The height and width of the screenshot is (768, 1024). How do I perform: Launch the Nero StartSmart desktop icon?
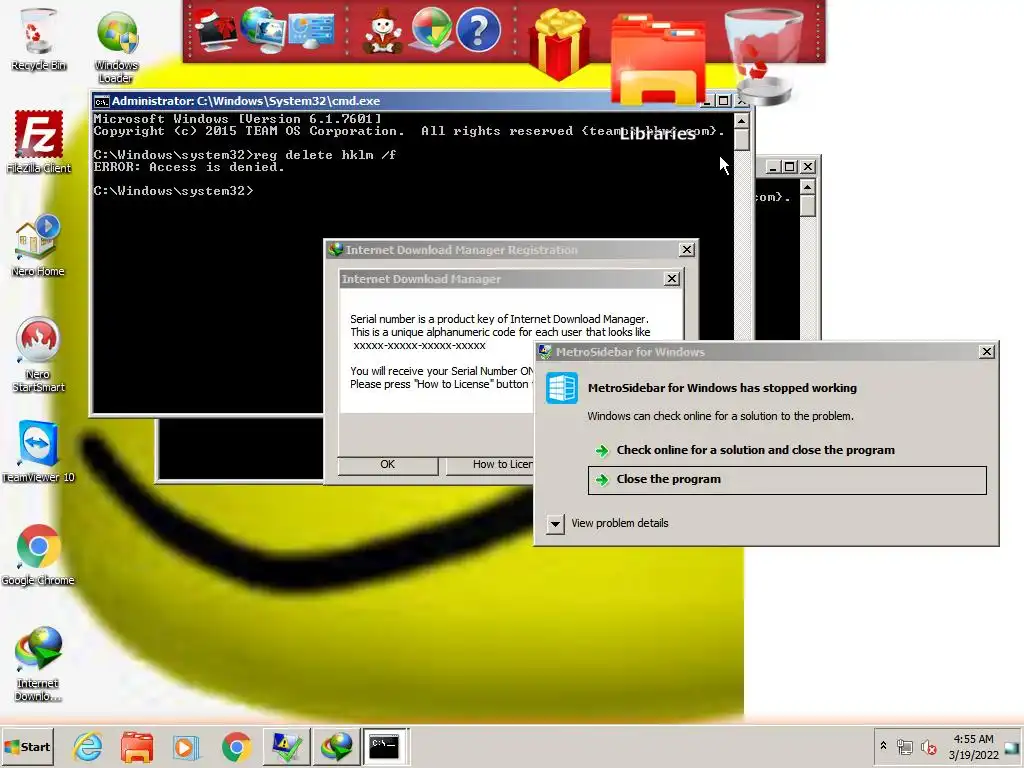click(38, 354)
